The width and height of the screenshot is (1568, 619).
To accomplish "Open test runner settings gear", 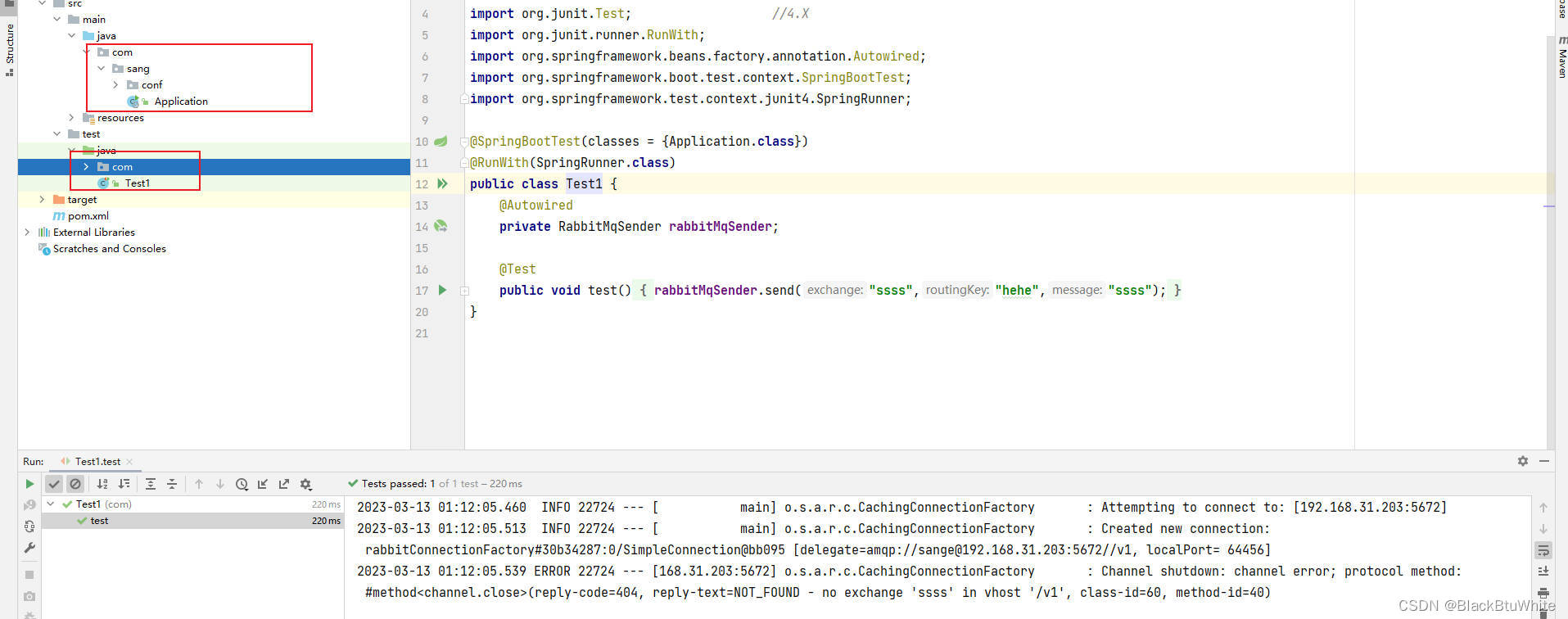I will [x=306, y=484].
